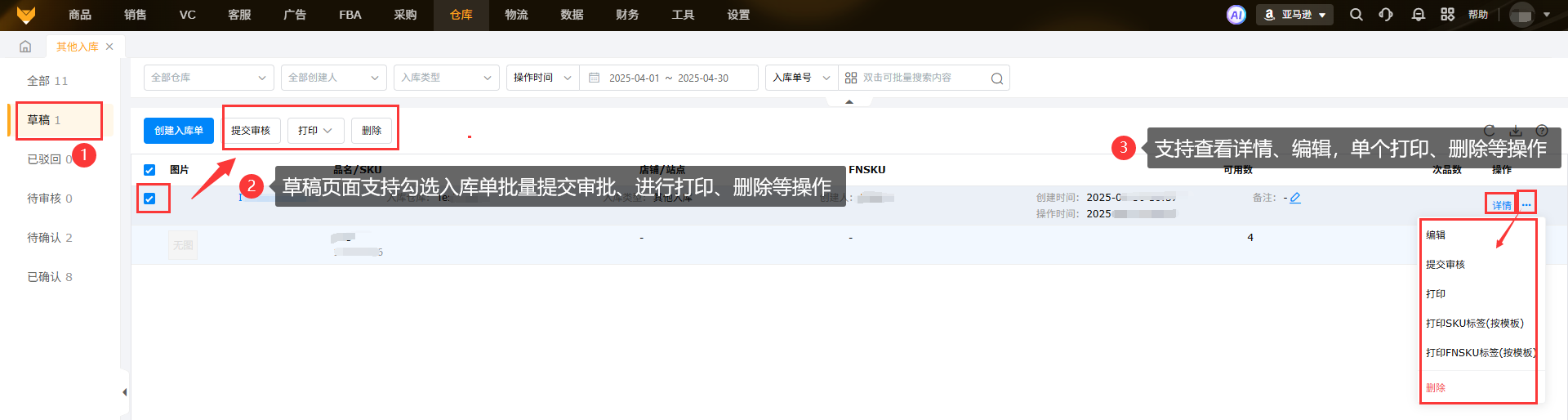The height and width of the screenshot is (420, 1568).
Task: Open the FBA menu
Action: (x=350, y=15)
